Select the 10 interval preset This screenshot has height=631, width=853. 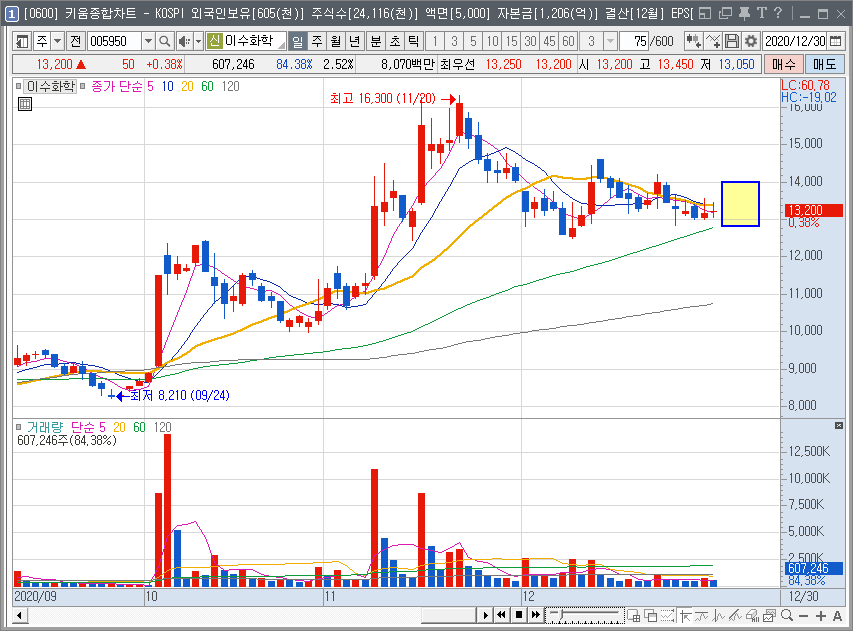(x=492, y=41)
